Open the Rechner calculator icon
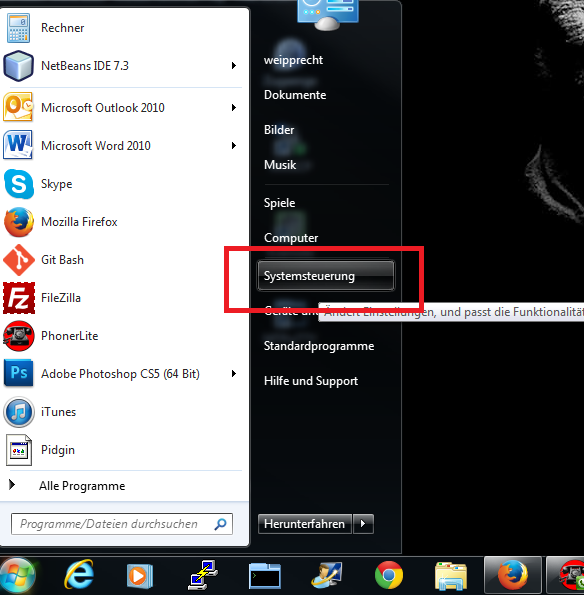Screen dimensions: 584x595 pyautogui.click(x=18, y=28)
